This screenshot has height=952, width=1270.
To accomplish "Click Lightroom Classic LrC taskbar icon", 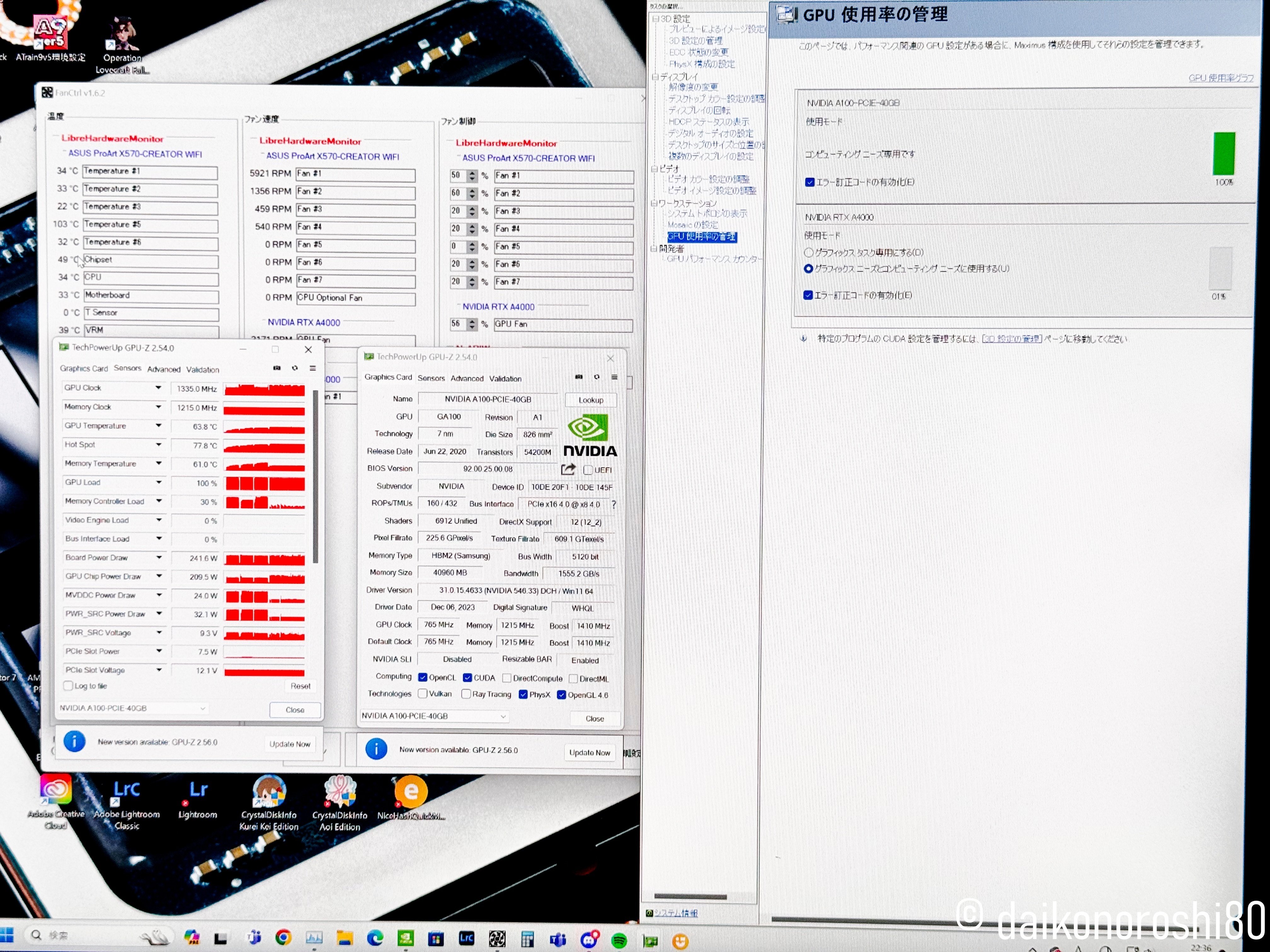I will (x=467, y=938).
